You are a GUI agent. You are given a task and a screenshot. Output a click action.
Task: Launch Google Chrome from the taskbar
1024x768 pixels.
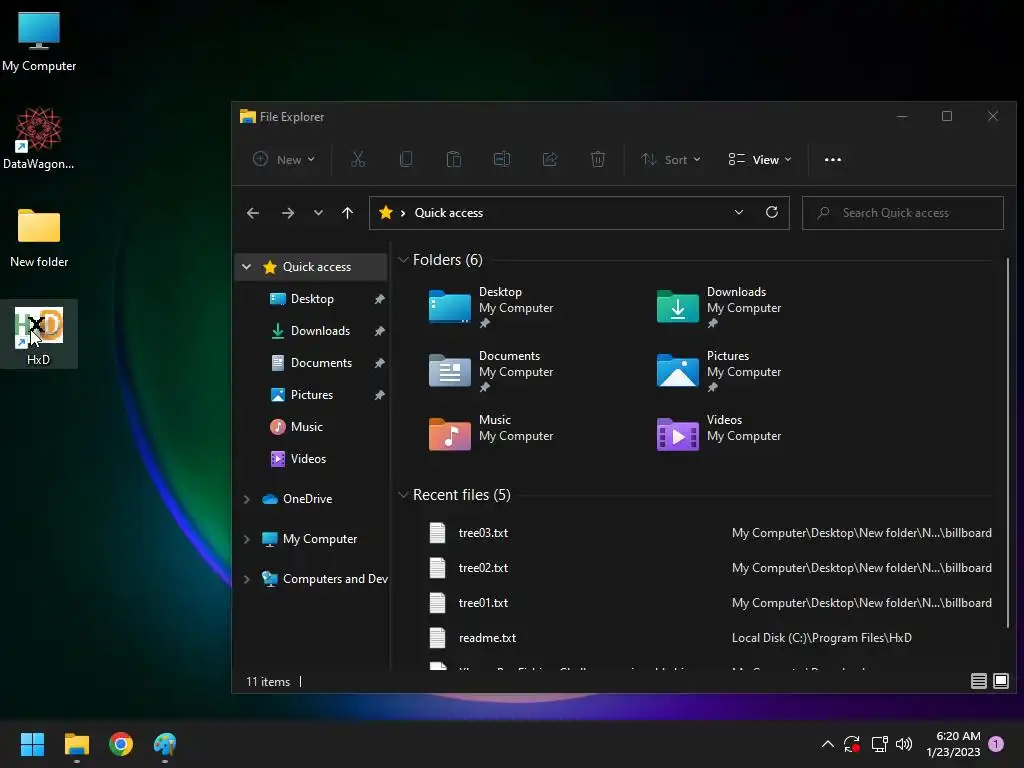pyautogui.click(x=121, y=744)
